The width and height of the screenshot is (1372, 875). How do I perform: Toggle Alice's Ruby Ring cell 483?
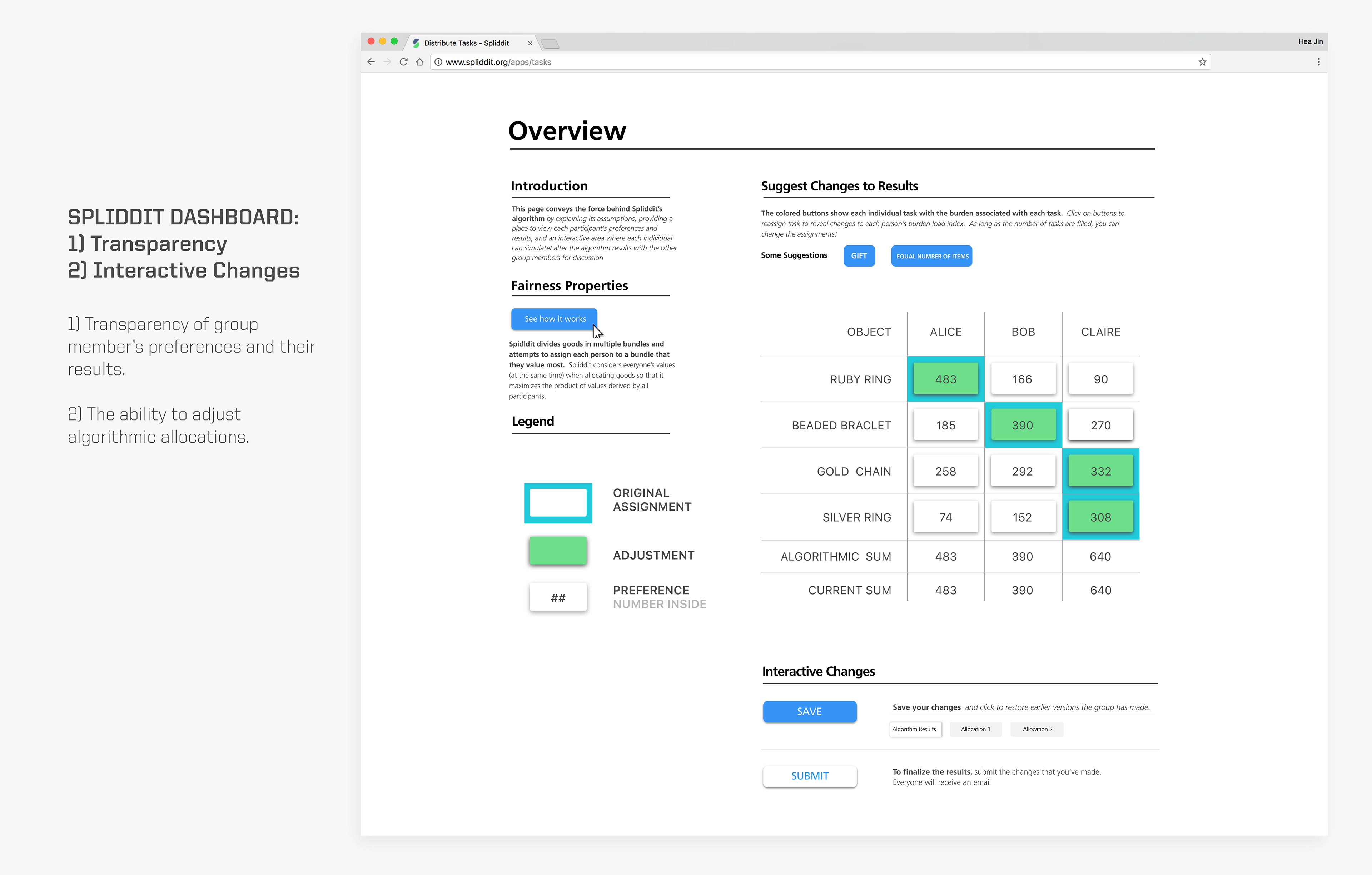coord(945,379)
